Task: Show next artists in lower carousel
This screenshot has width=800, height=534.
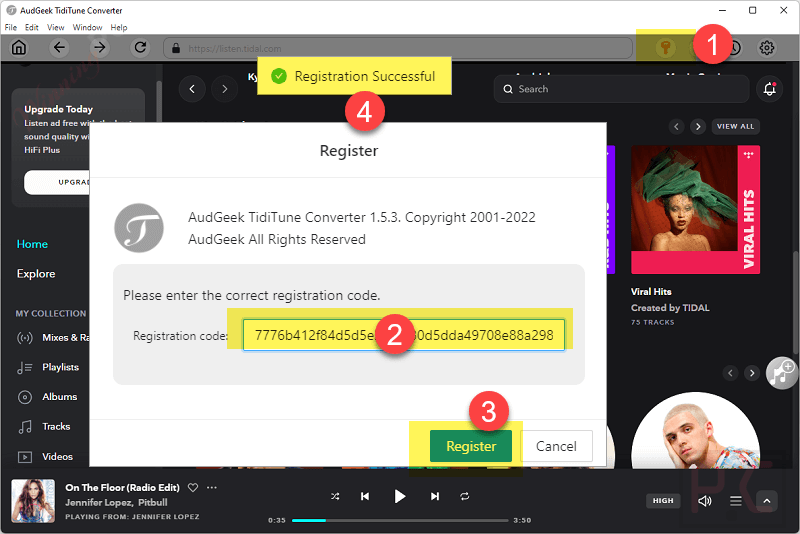Action: tap(752, 373)
